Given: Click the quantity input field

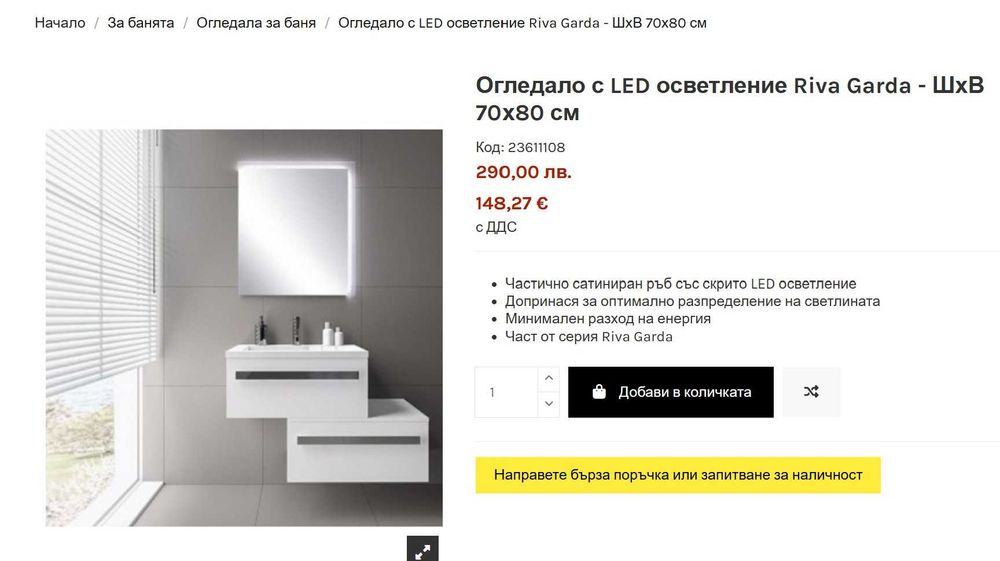Looking at the screenshot, I should (x=507, y=392).
